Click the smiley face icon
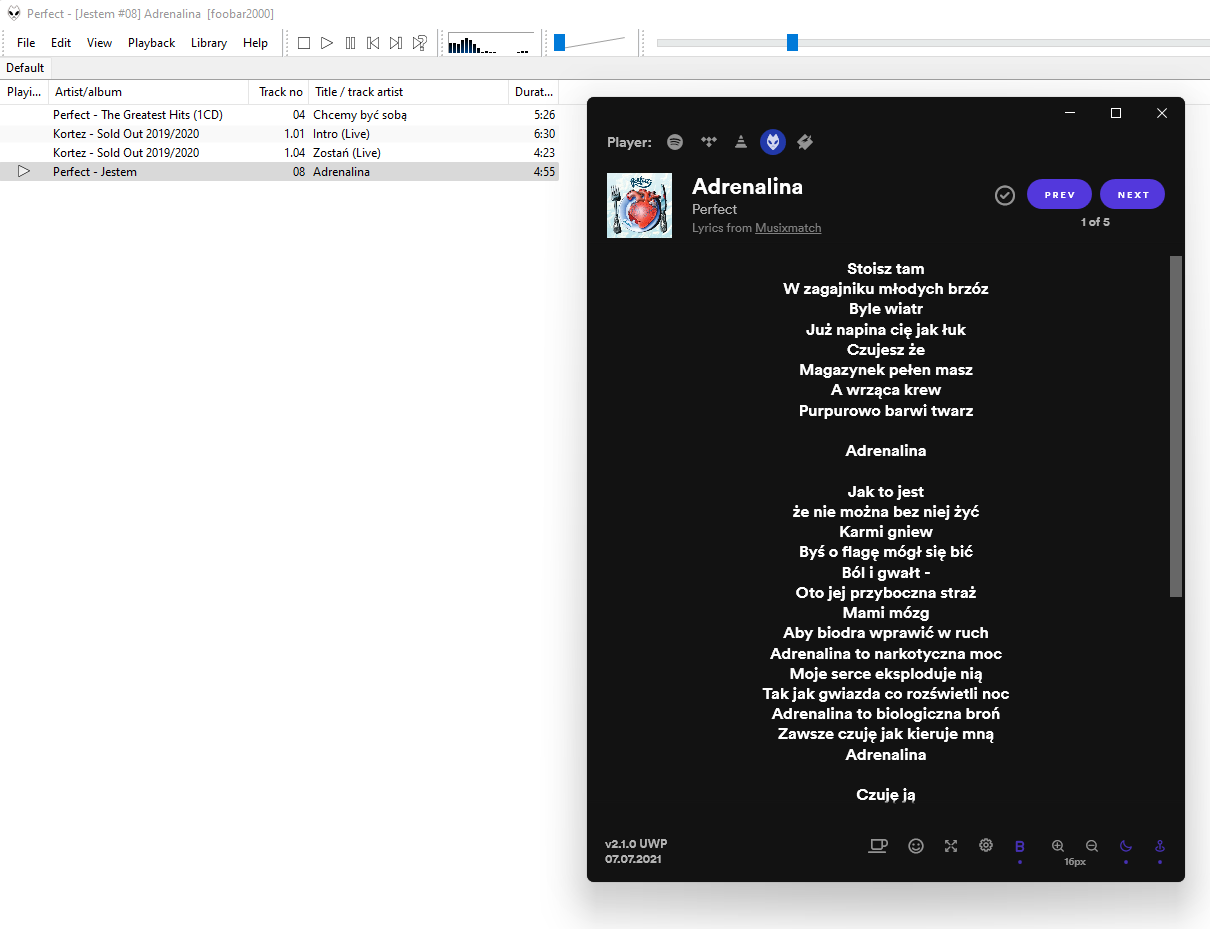The height and width of the screenshot is (929, 1210). [916, 846]
